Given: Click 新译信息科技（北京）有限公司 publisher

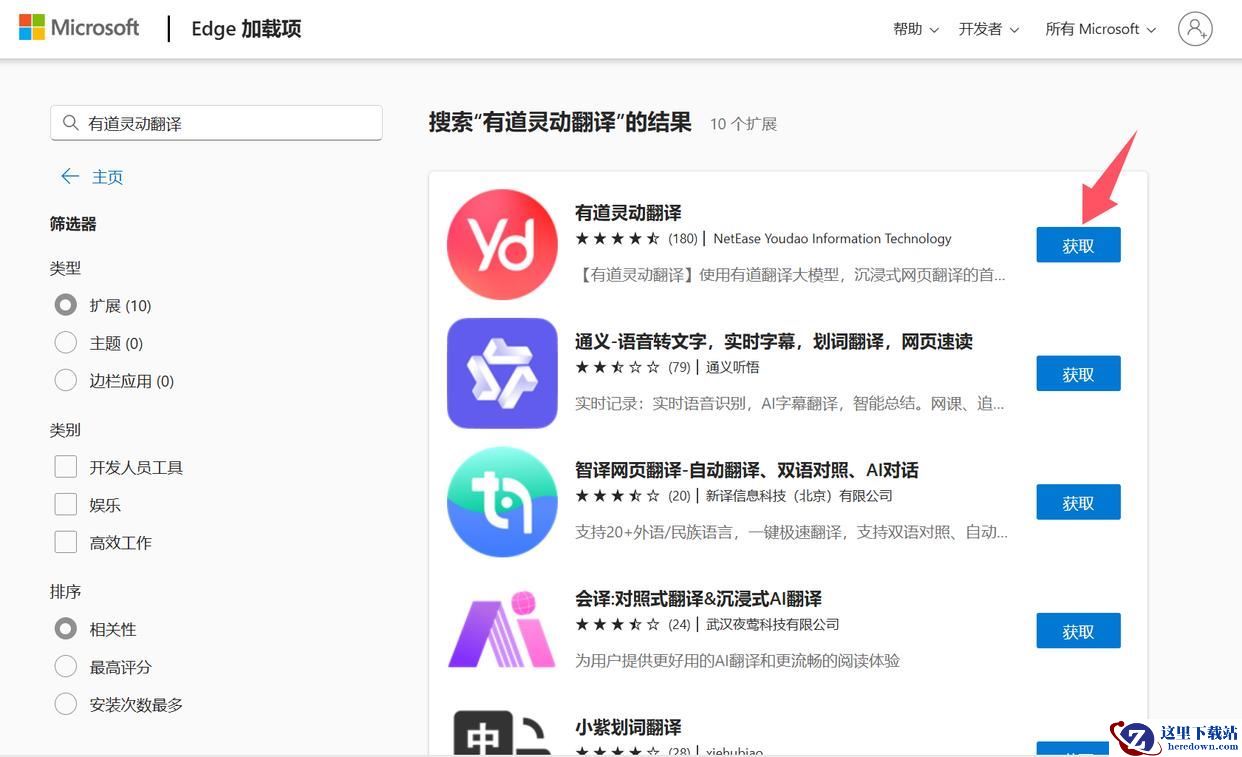Looking at the screenshot, I should click(x=799, y=496).
